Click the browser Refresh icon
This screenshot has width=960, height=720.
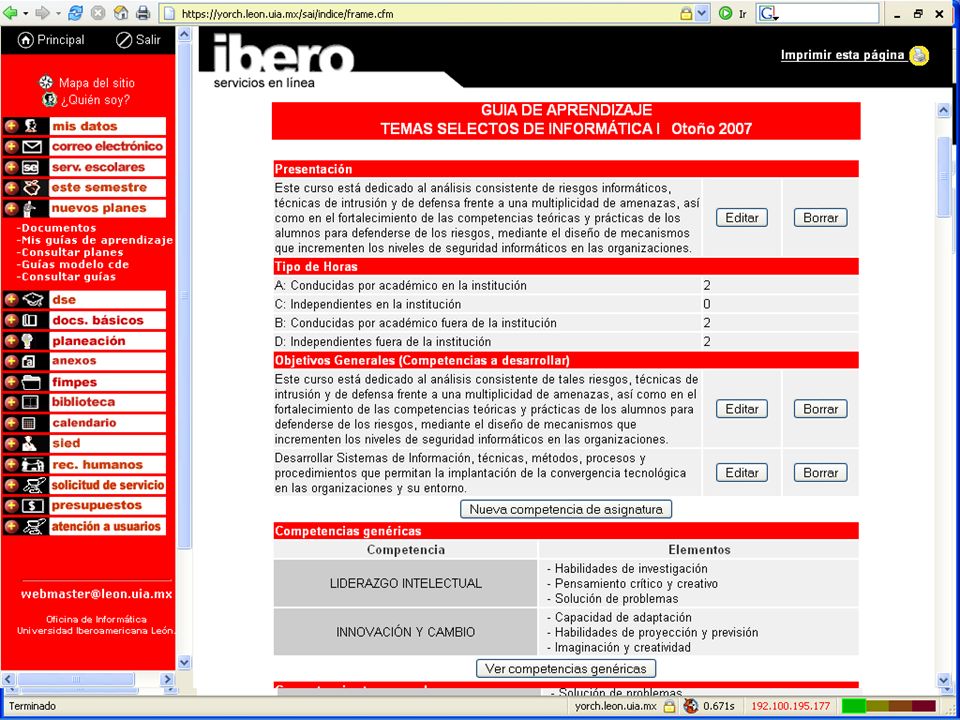coord(75,13)
